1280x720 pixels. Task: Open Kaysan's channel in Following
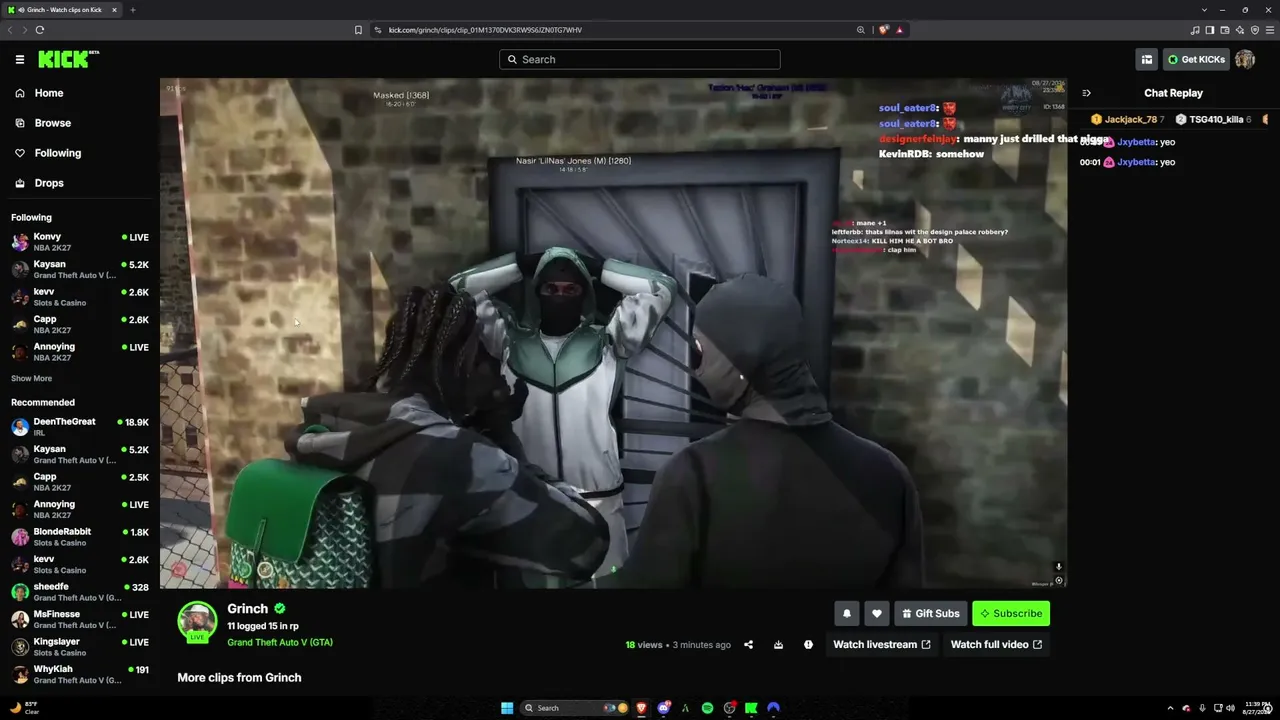tap(80, 269)
